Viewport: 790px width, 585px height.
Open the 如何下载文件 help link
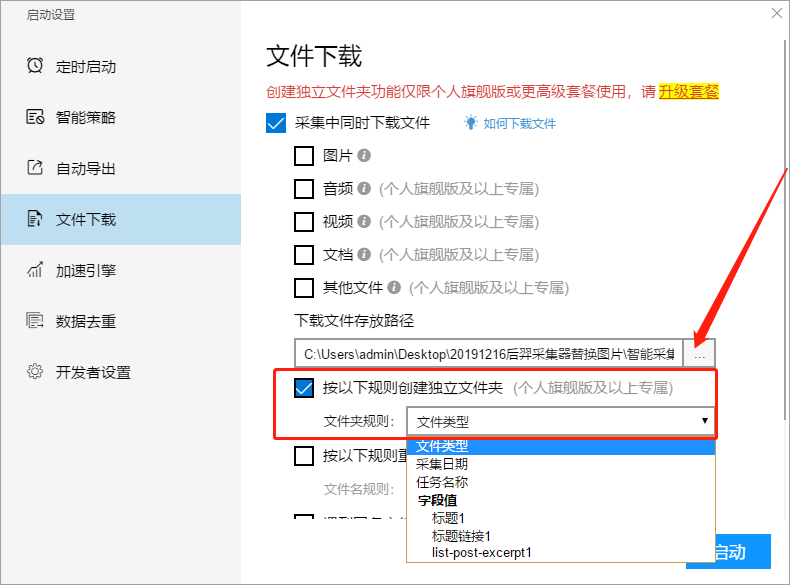pyautogui.click(x=519, y=123)
